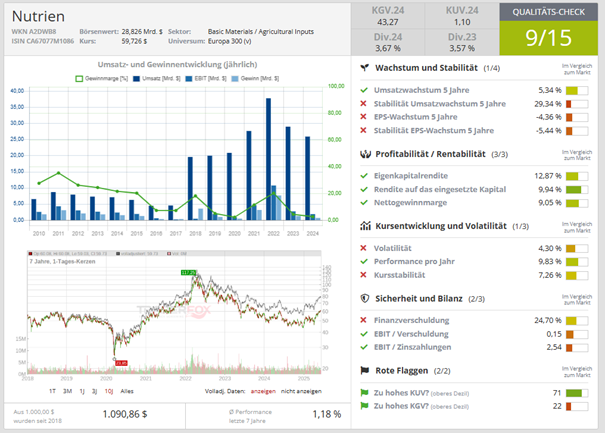Click the Div.23 value 3,57 %

[x=462, y=48]
